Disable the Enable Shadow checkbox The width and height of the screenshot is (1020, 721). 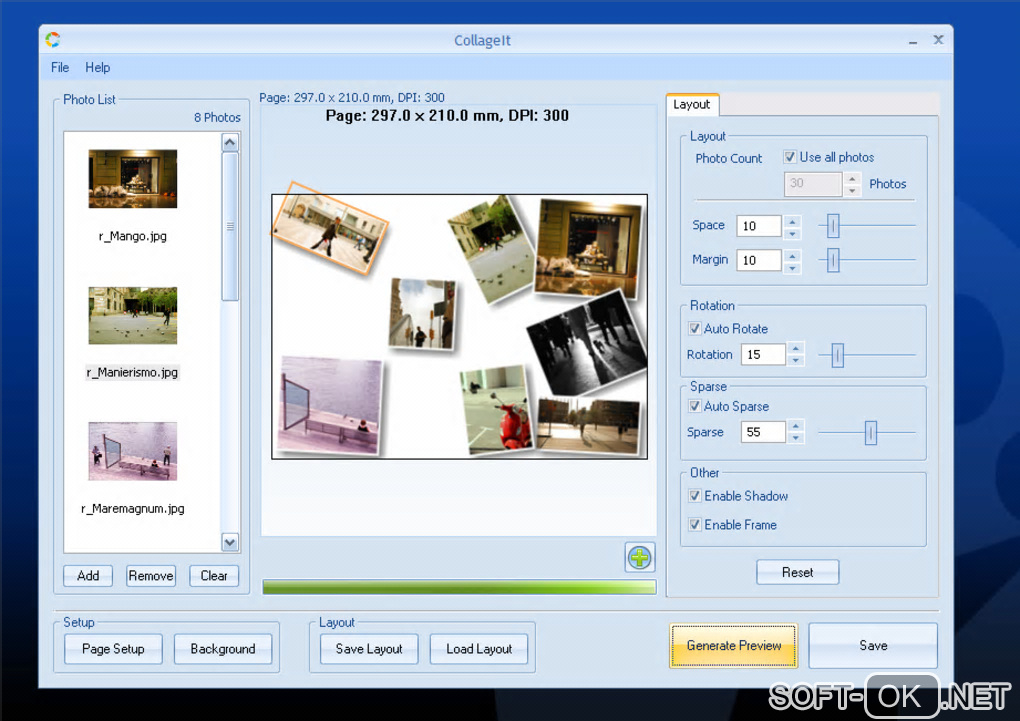coord(695,496)
